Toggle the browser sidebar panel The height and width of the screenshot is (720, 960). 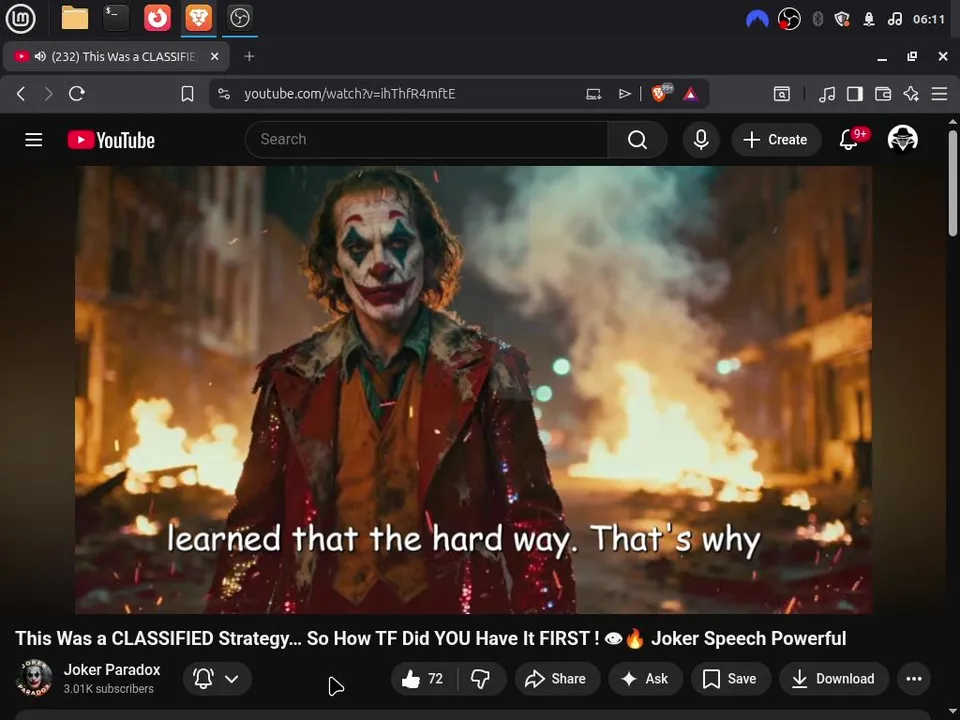pos(855,94)
